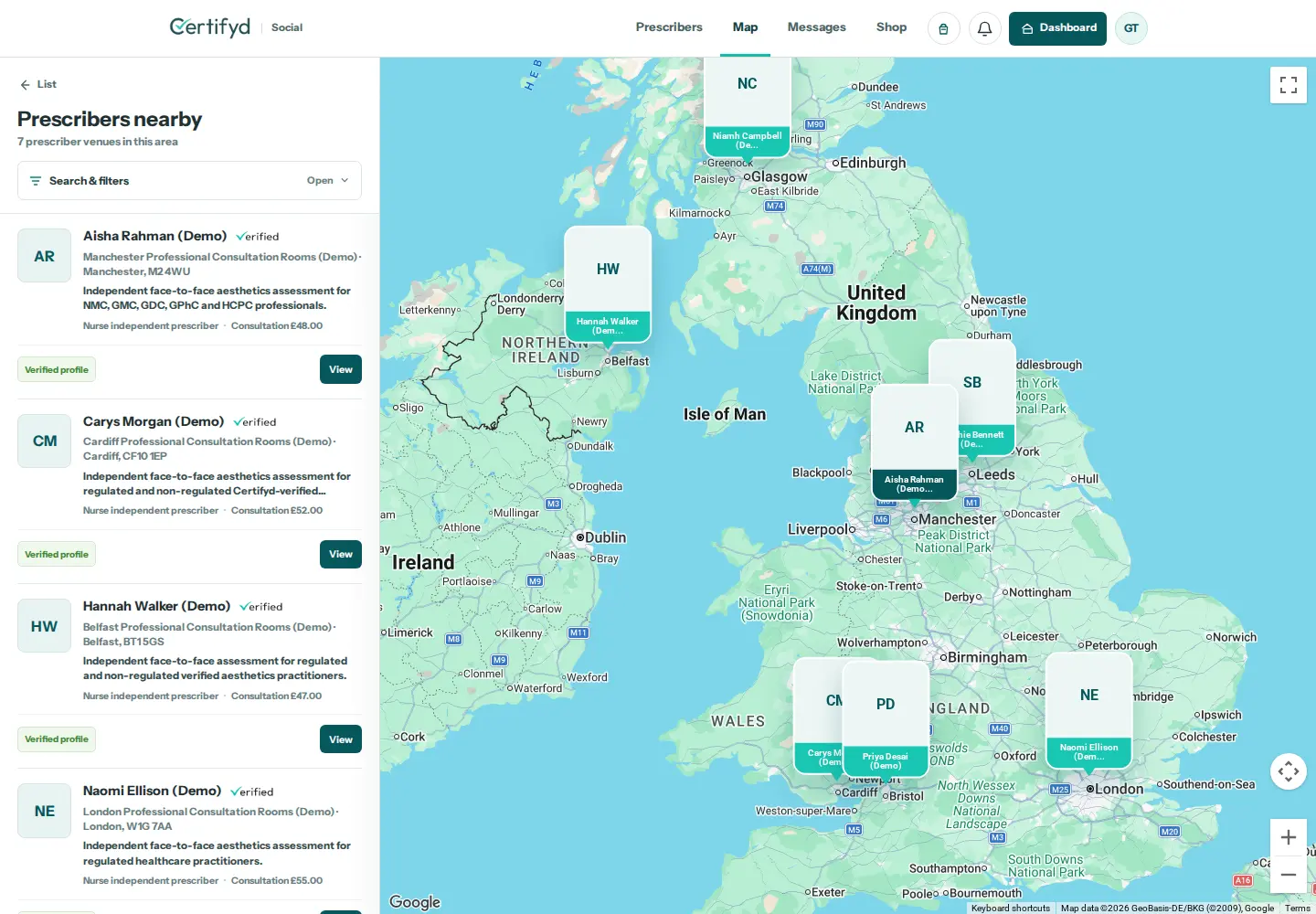Zoom in on the map
Screen dimensions: 1316x914
pyautogui.click(x=1289, y=837)
